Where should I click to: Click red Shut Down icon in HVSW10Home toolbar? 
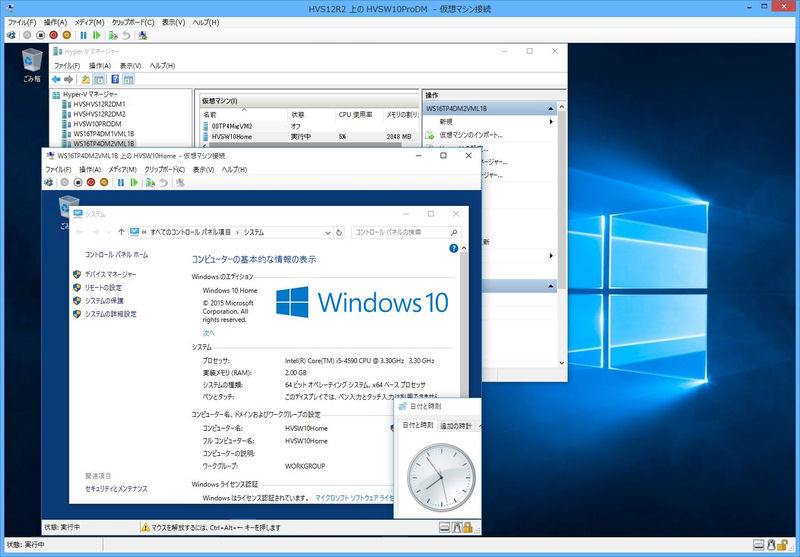(91, 182)
